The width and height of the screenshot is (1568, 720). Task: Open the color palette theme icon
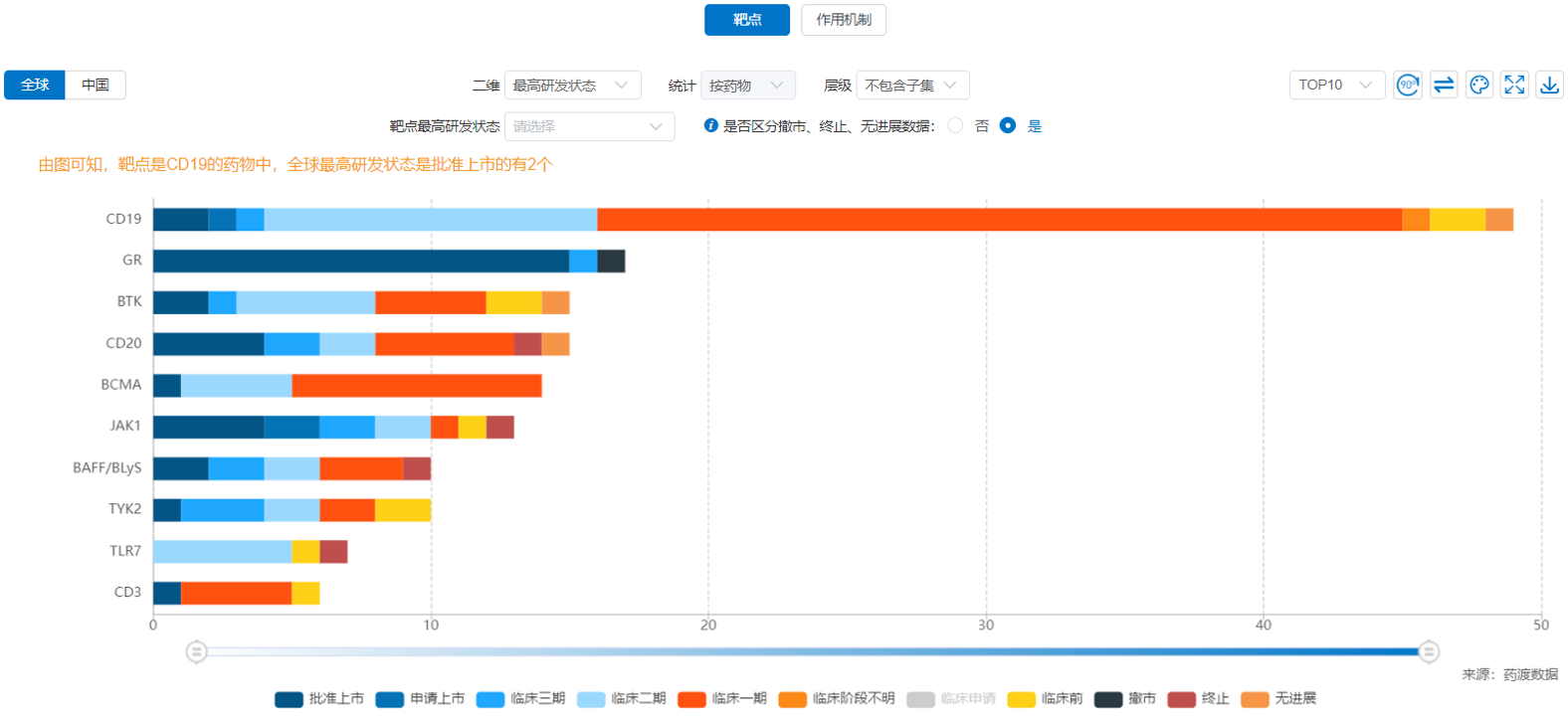(x=1479, y=86)
